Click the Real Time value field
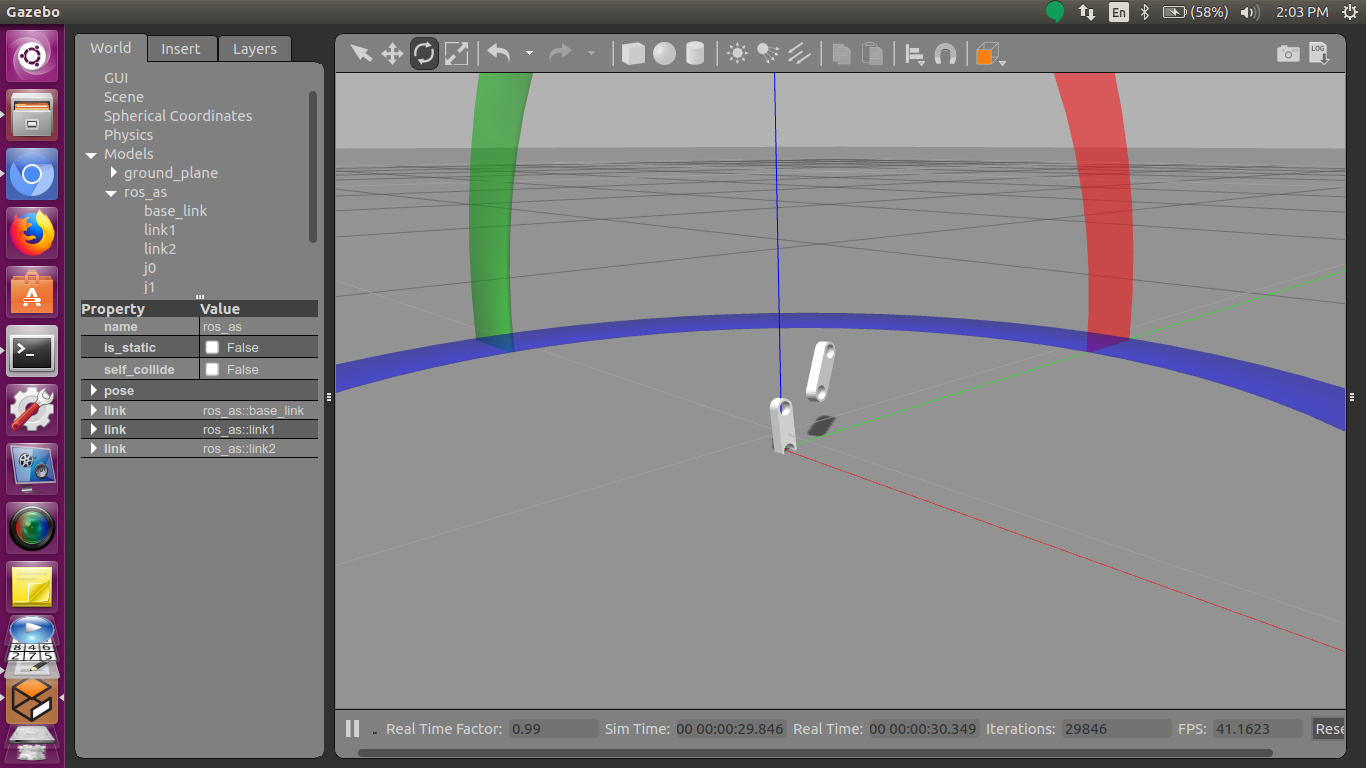This screenshot has width=1366, height=768. click(923, 729)
